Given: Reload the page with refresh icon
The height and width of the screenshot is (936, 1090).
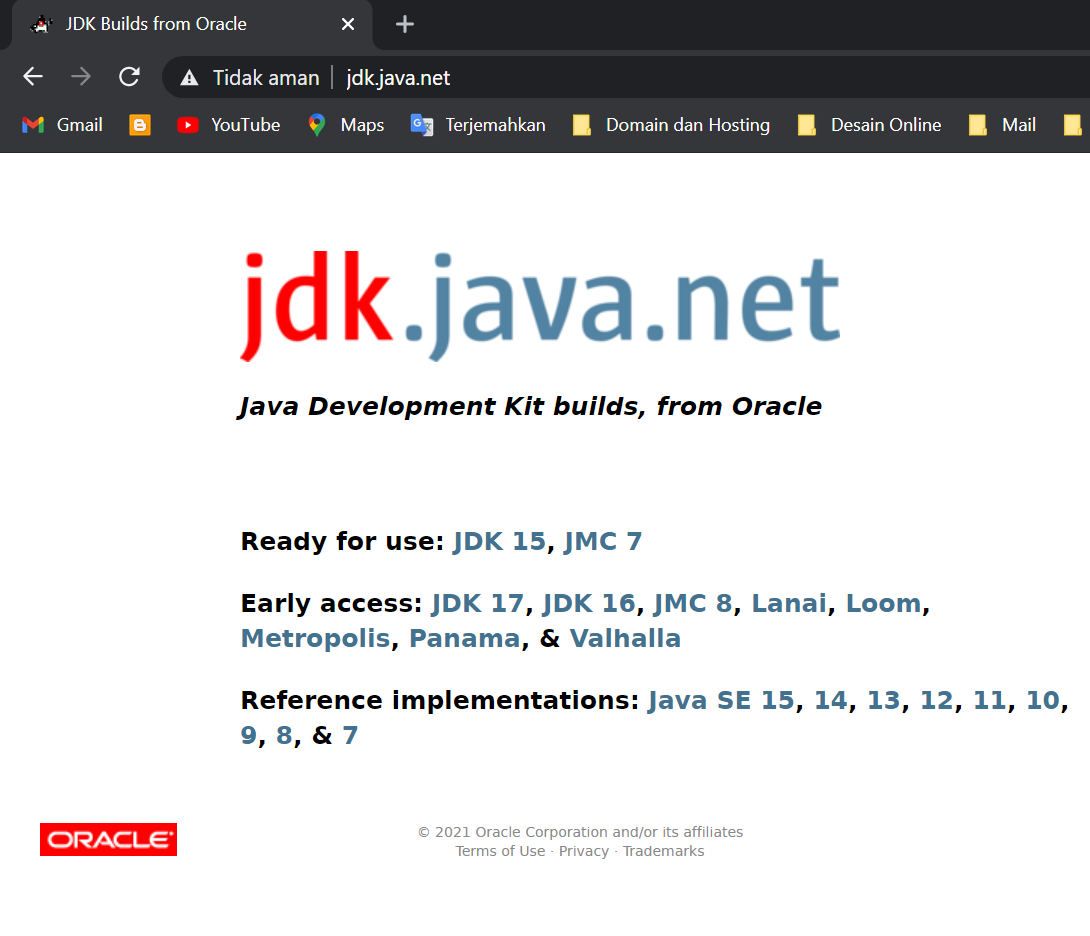Looking at the screenshot, I should coord(129,76).
